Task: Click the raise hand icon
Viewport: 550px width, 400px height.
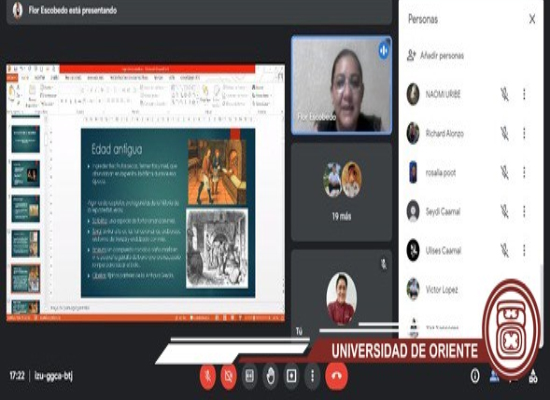Action: [x=270, y=376]
